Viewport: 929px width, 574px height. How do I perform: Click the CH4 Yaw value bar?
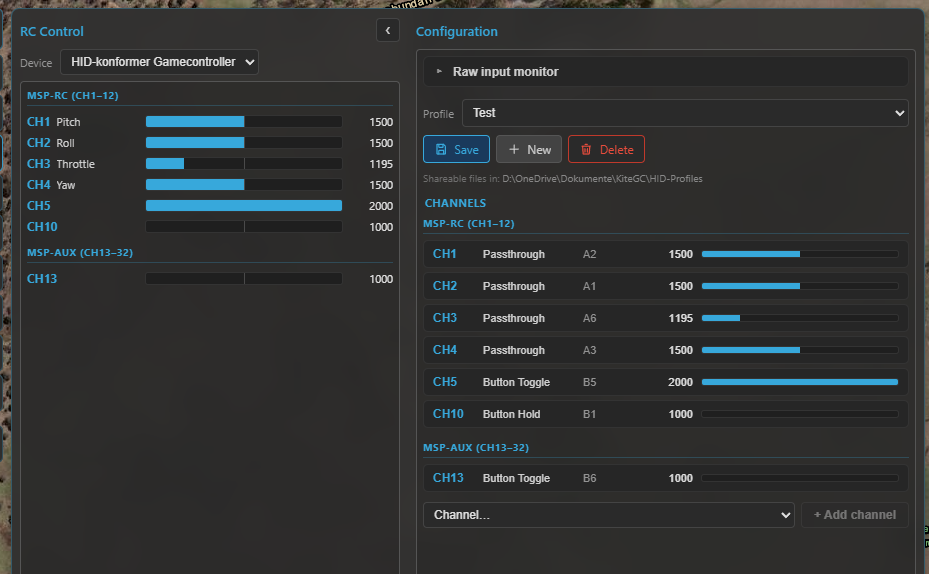coord(244,185)
